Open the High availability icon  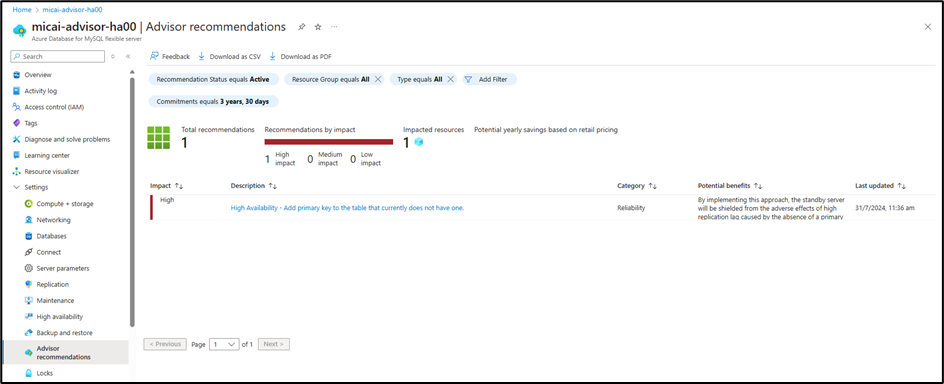[x=28, y=317]
